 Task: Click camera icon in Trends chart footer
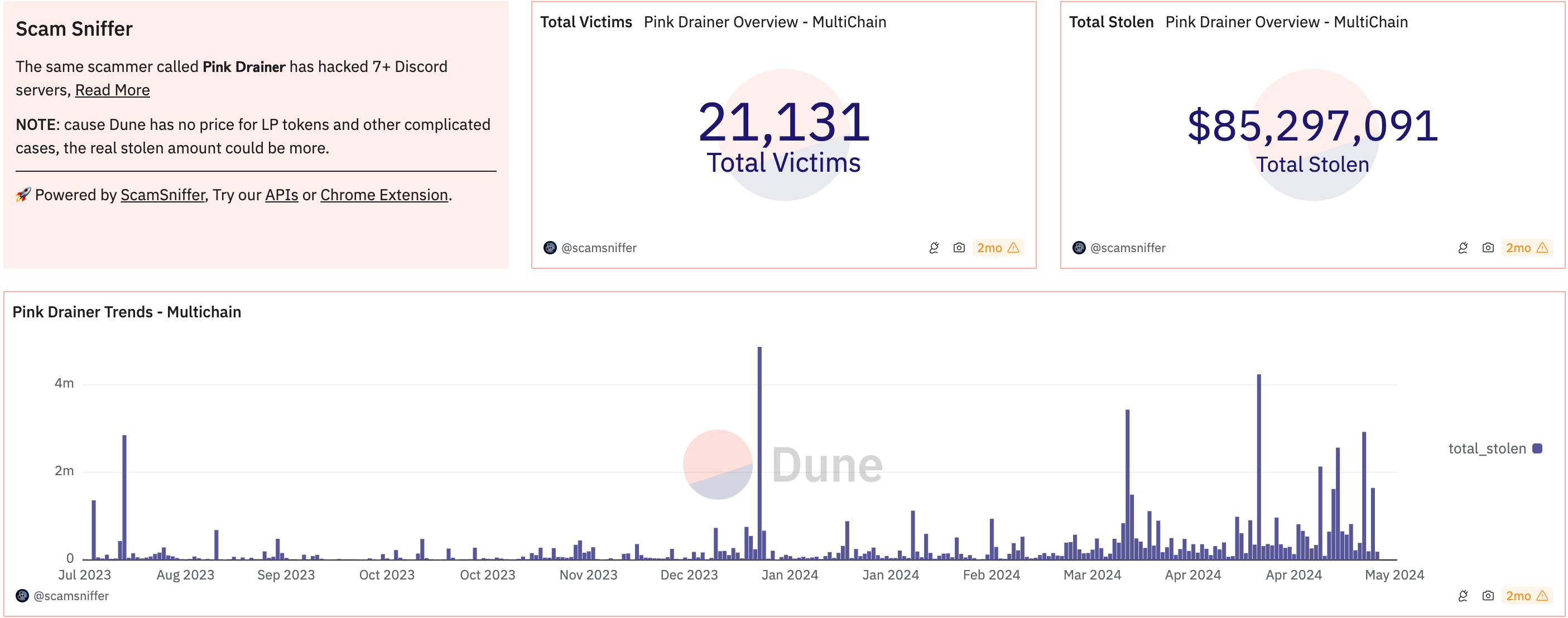tap(1488, 596)
